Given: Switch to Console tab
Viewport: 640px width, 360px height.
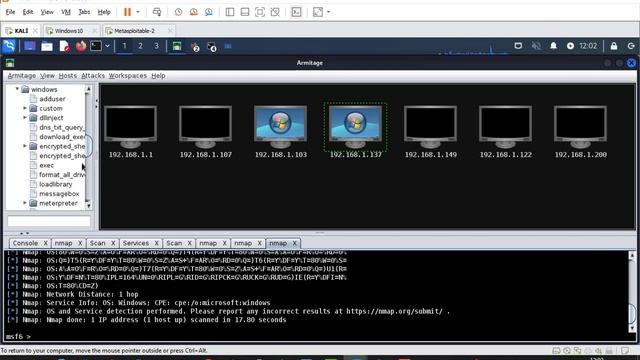Looking at the screenshot, I should coord(25,243).
